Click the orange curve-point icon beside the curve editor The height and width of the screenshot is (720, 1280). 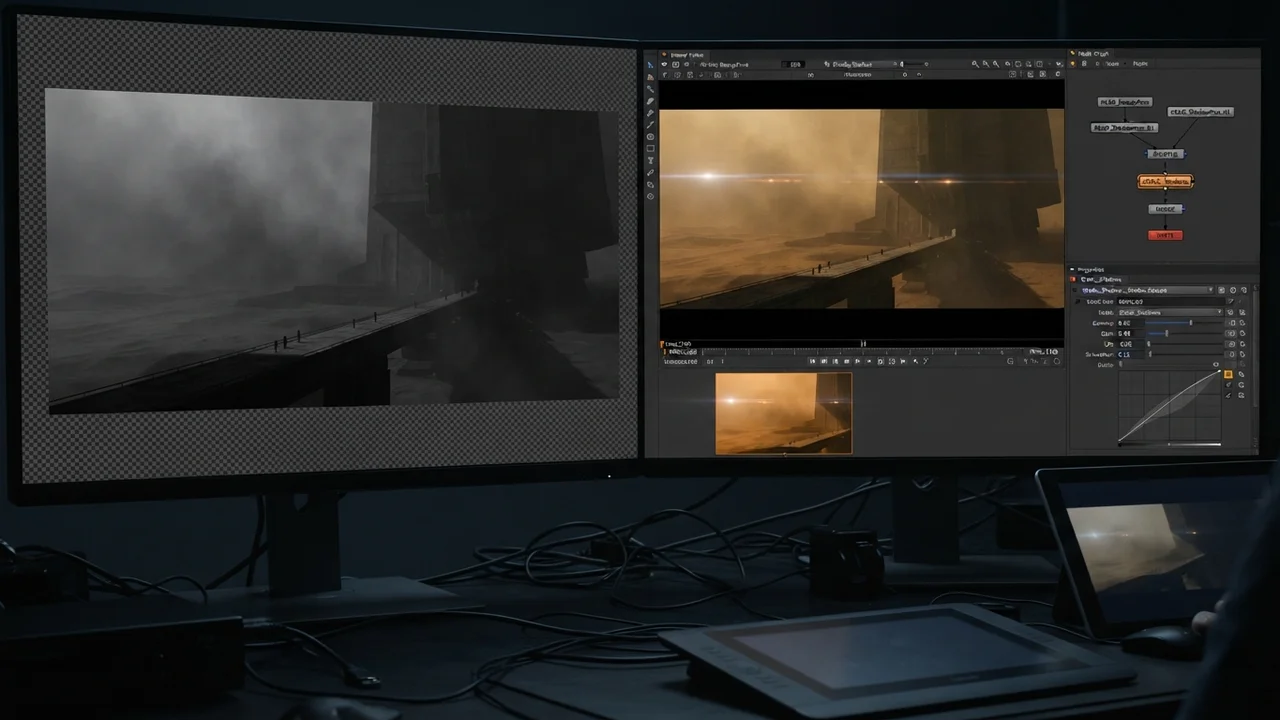[x=1228, y=374]
